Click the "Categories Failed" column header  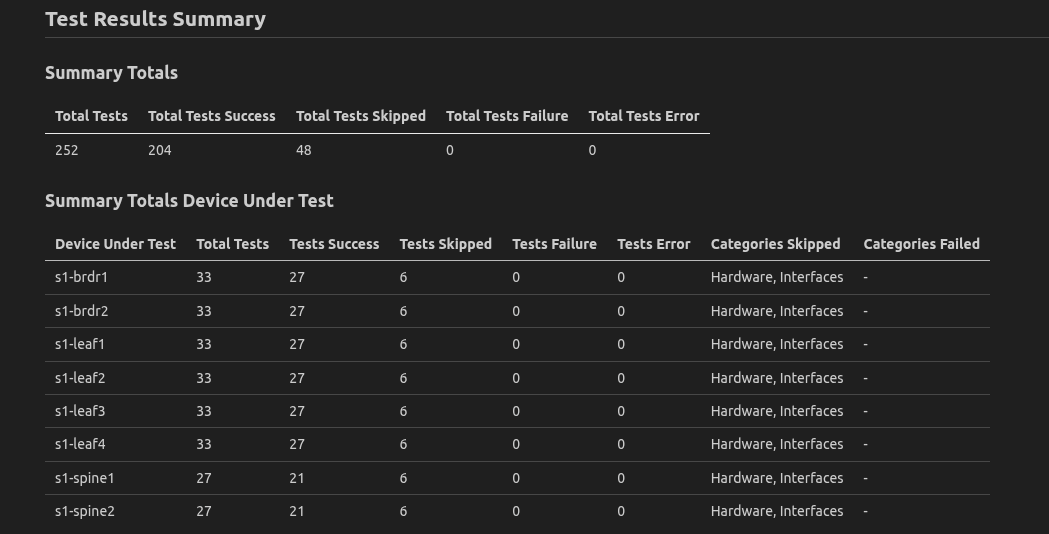pyautogui.click(x=921, y=244)
